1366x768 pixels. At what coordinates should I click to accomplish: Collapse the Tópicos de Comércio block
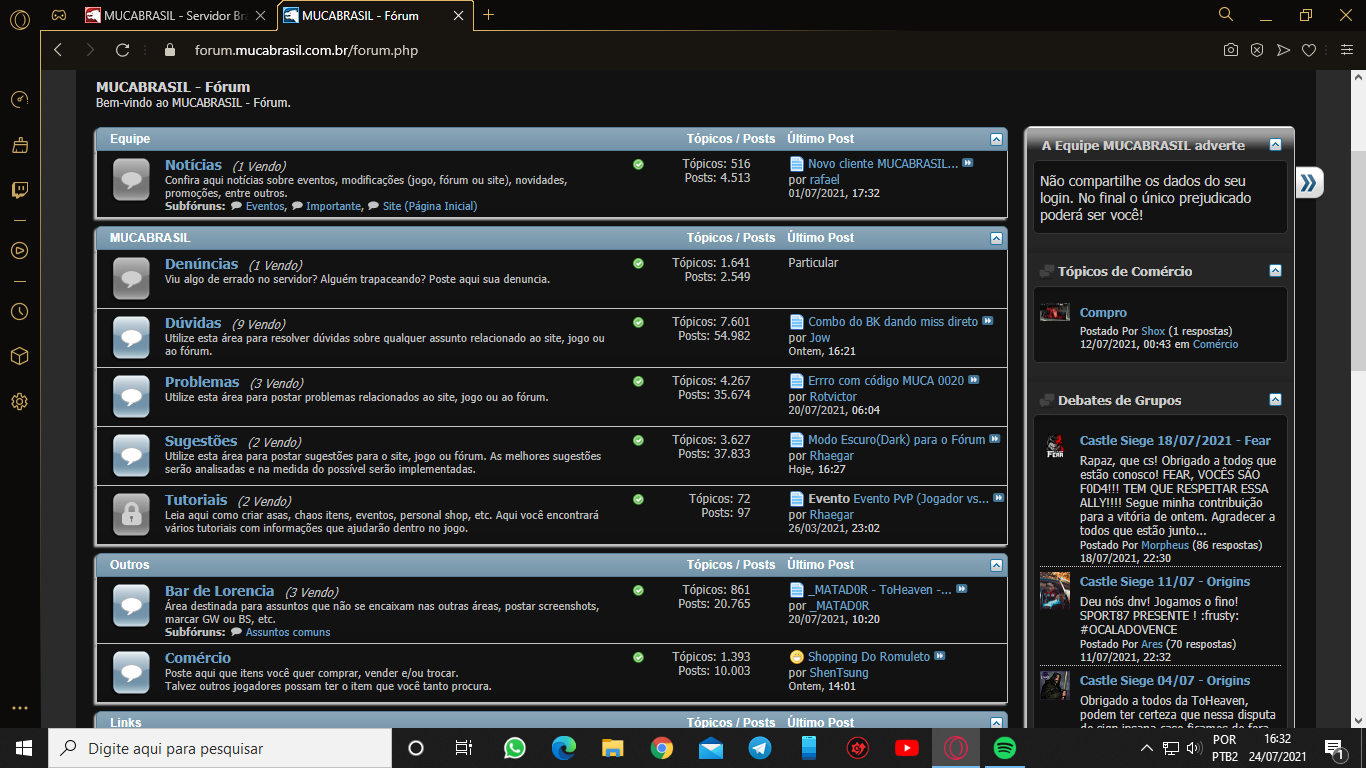click(x=1275, y=271)
